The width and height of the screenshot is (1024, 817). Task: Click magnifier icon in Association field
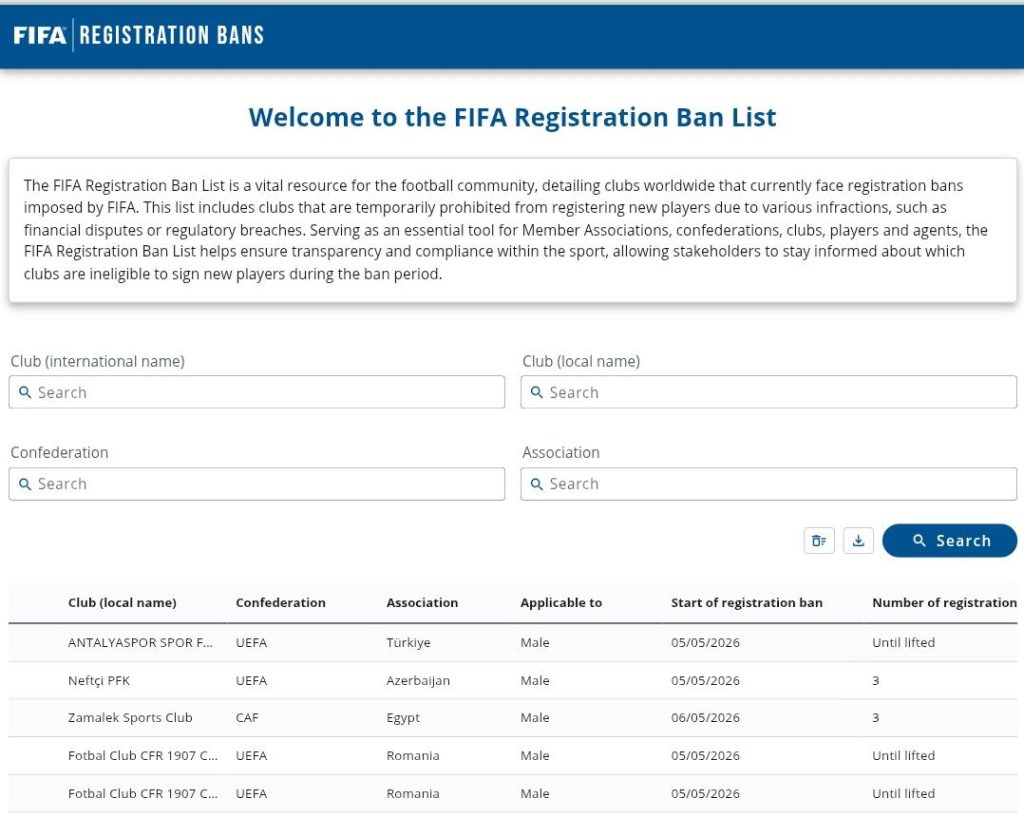[x=537, y=484]
